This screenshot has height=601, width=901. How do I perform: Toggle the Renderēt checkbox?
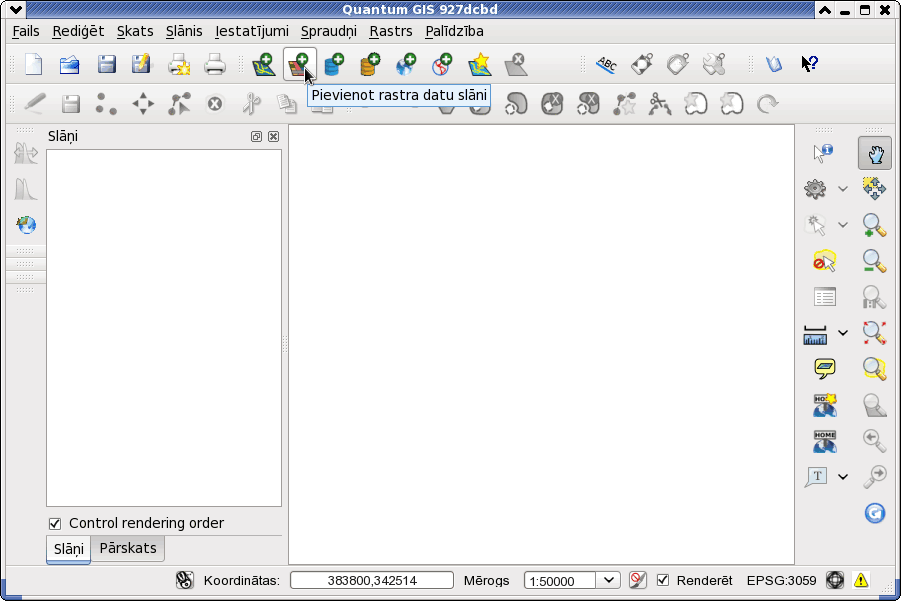(x=663, y=580)
